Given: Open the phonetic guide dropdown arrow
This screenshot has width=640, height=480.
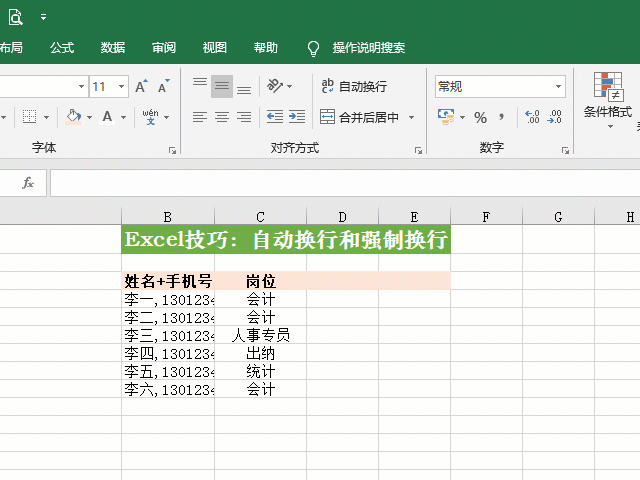Looking at the screenshot, I should [x=167, y=118].
